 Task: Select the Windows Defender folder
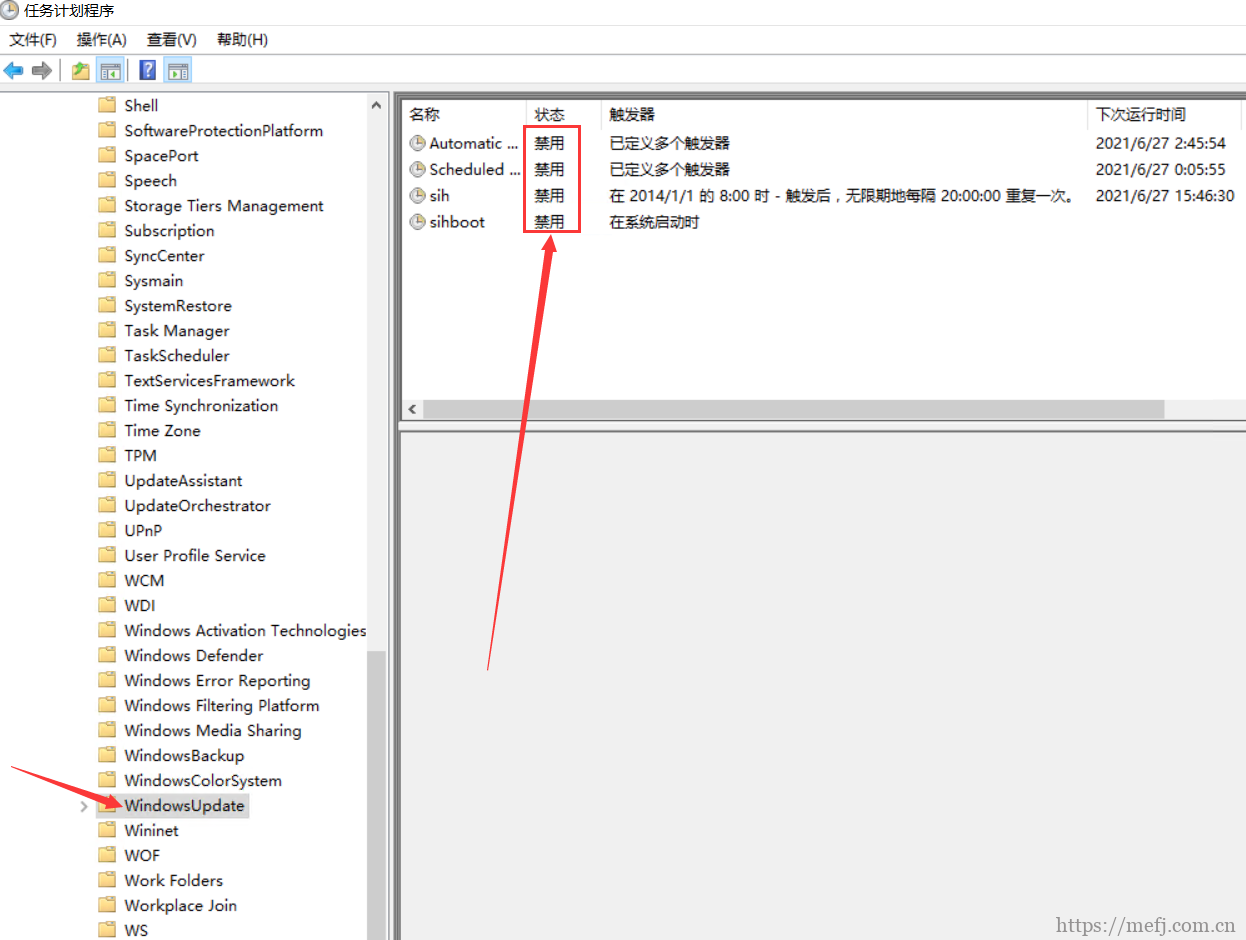[x=194, y=655]
